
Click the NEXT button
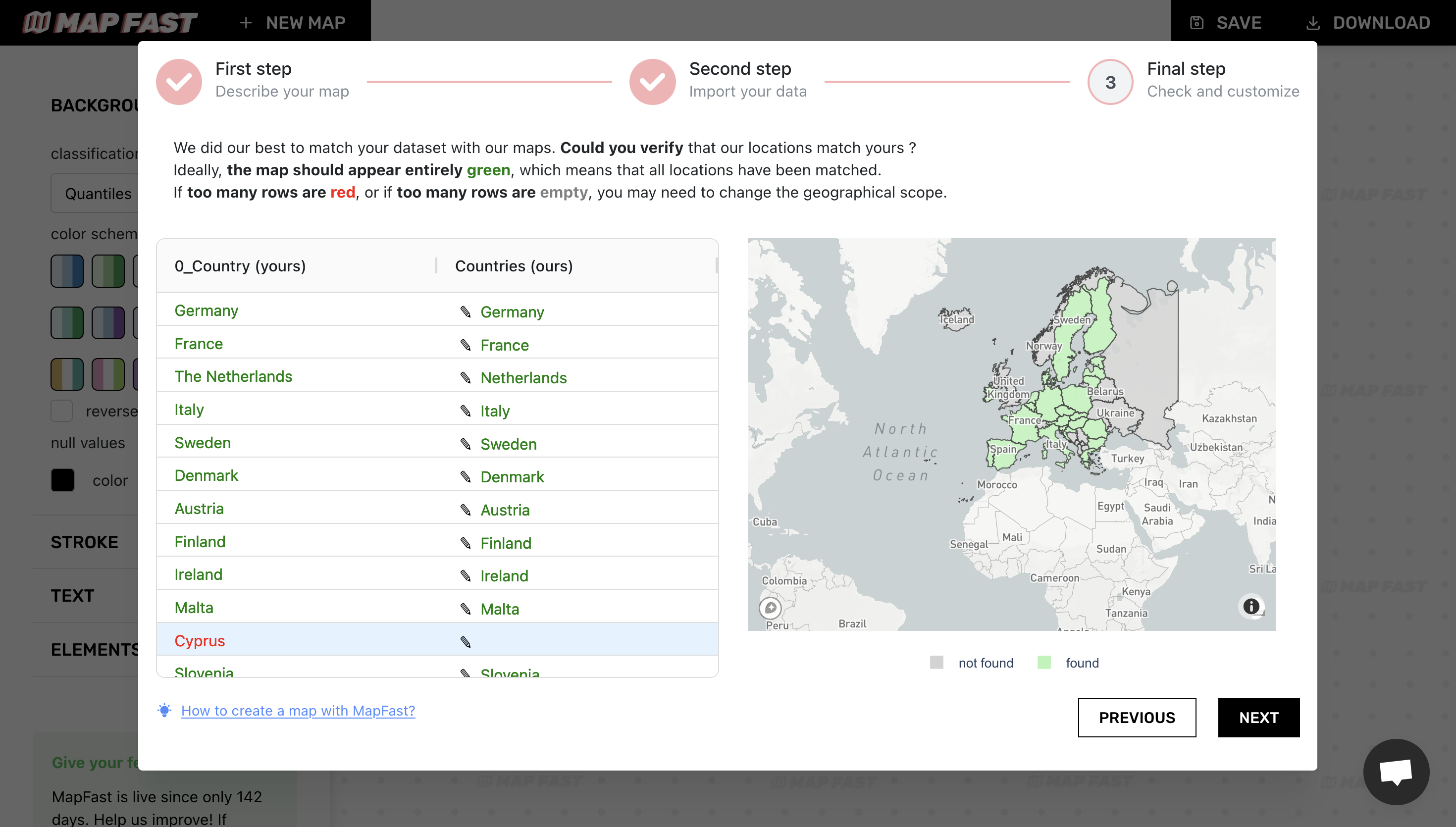[1259, 717]
